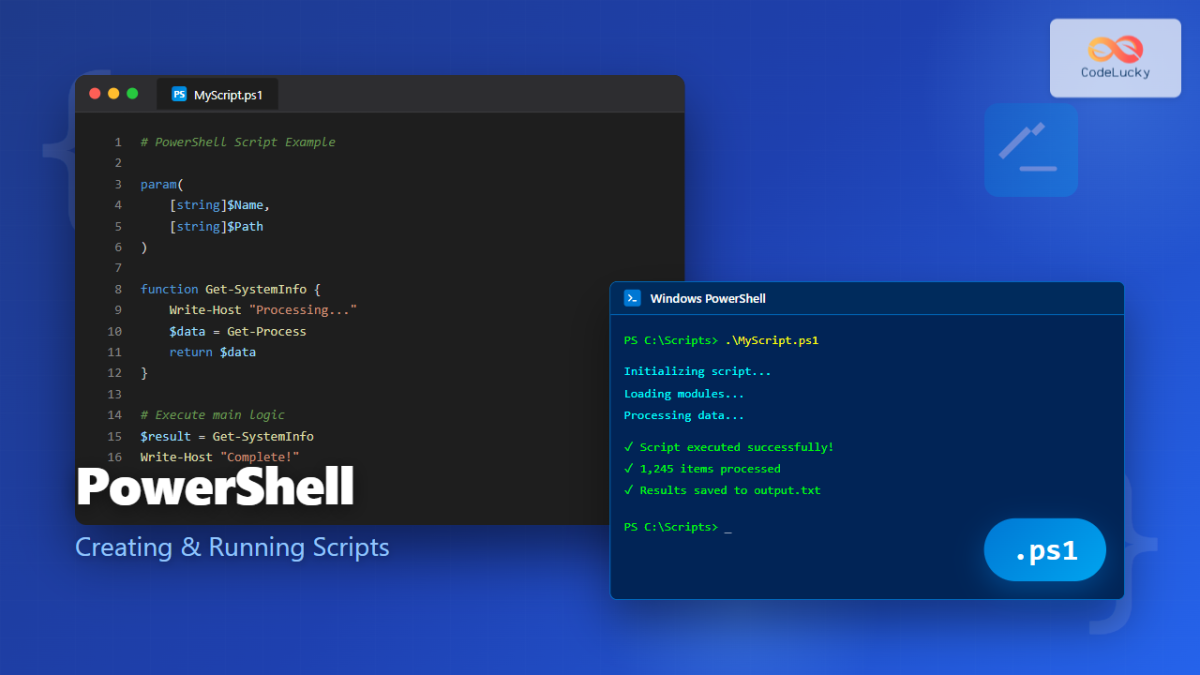Click the 'Processing data...' terminal output line
This screenshot has height=675, width=1200.
[x=684, y=415]
